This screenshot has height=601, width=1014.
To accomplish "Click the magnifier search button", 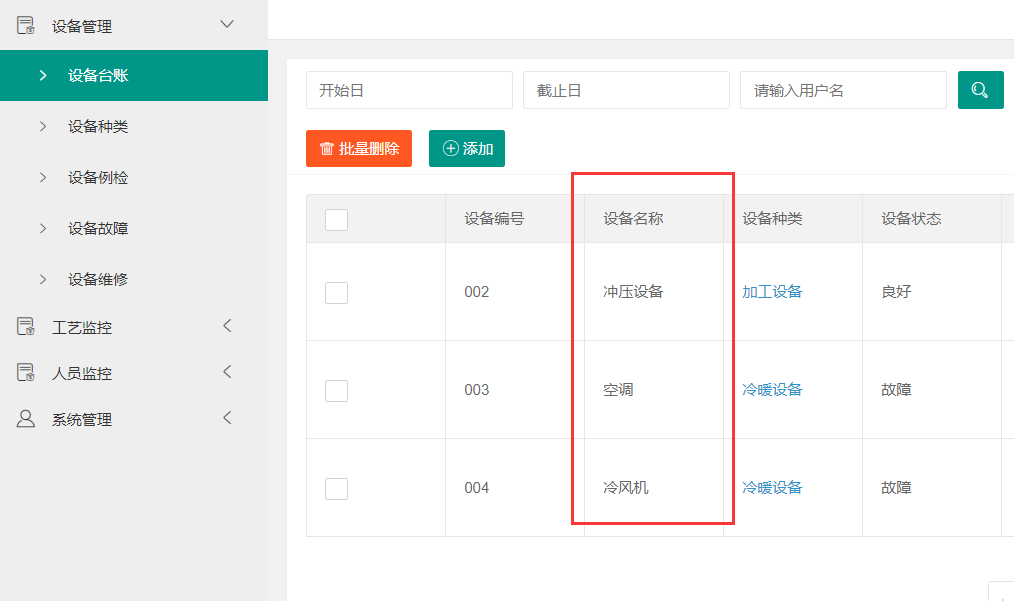I will [980, 90].
